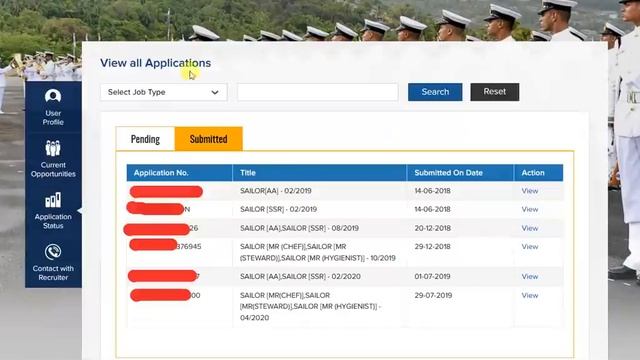Click the 'View all Applications' heading
640x360 pixels.
click(156, 63)
